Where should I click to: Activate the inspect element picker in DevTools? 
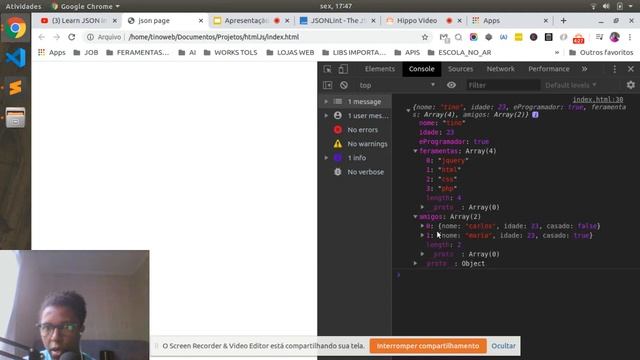coord(327,69)
